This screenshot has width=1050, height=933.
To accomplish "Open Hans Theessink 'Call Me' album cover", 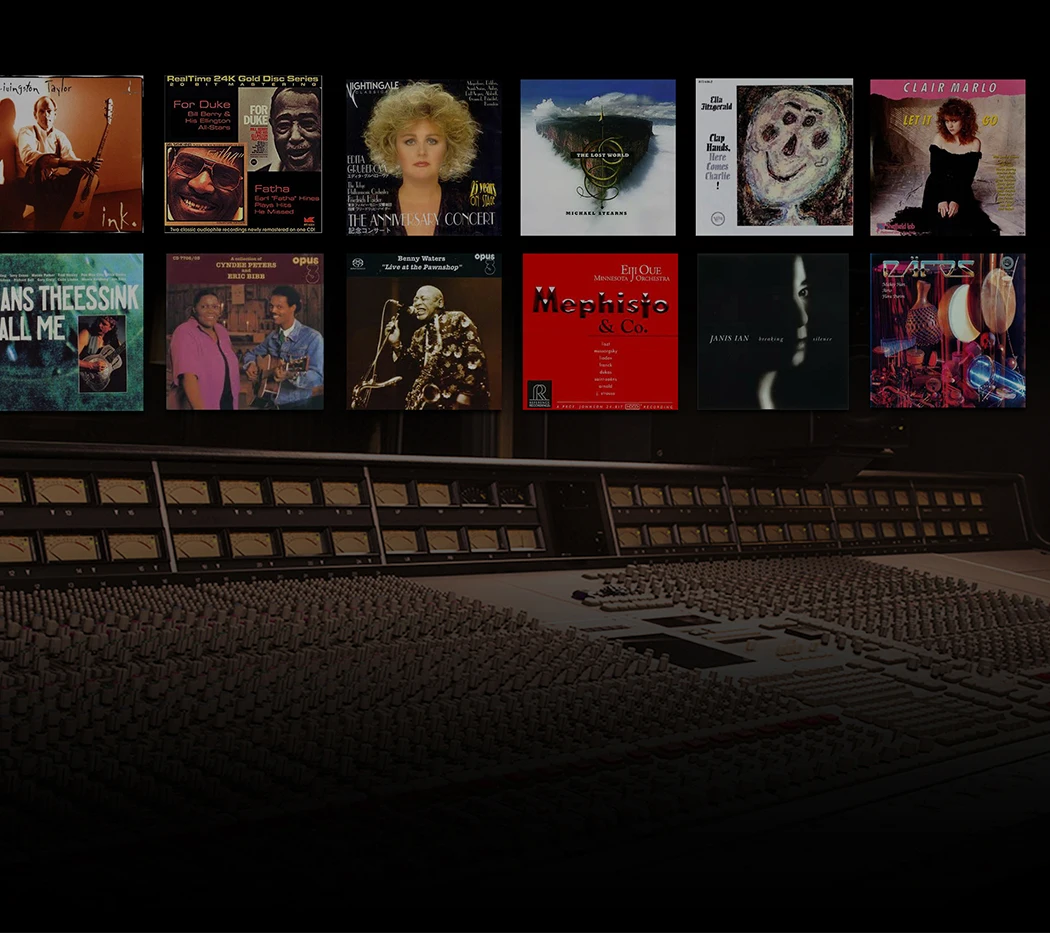I will point(71,332).
